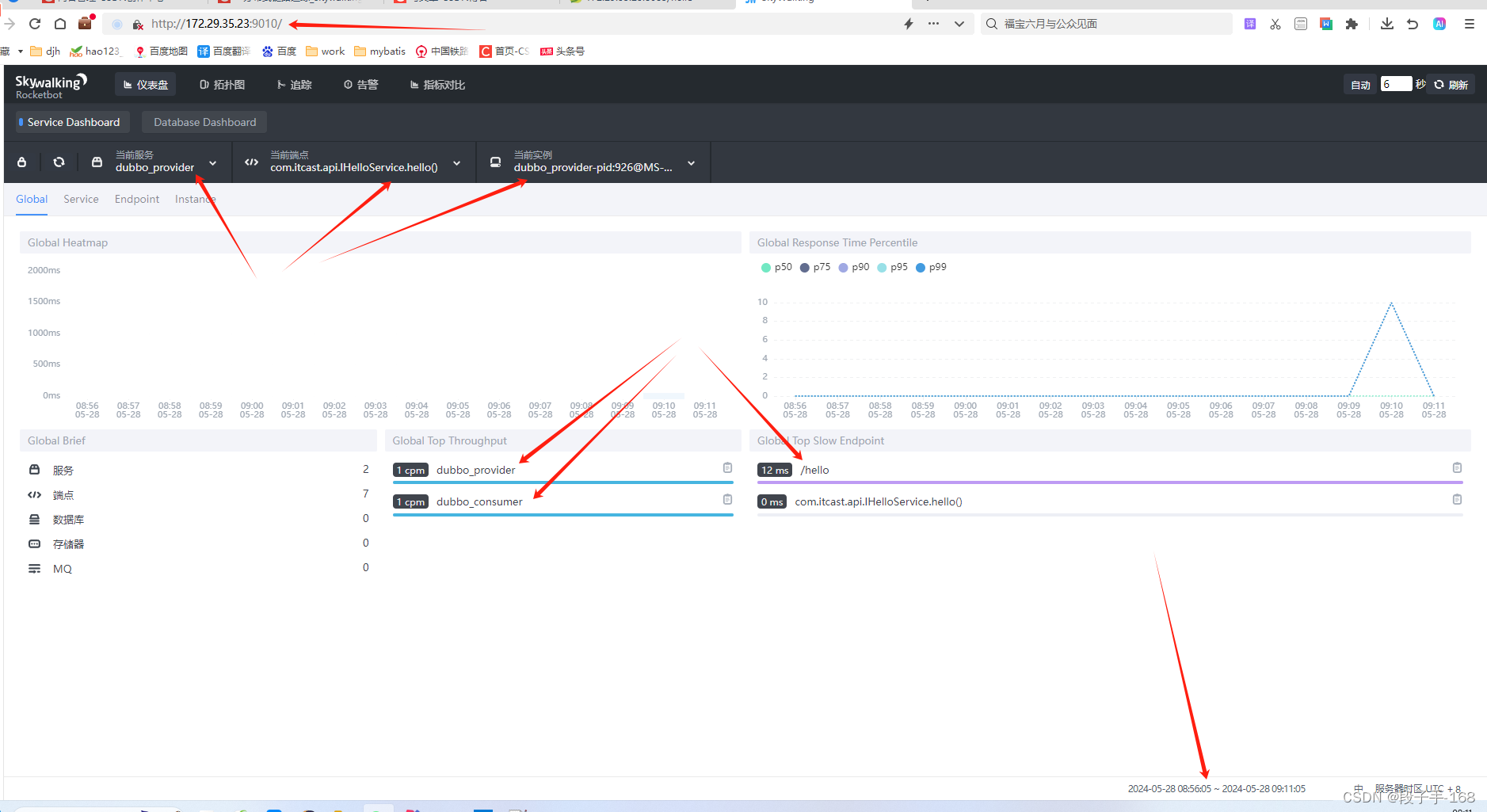Click the /hello slow endpoint entry
The width and height of the screenshot is (1487, 812).
pos(814,470)
